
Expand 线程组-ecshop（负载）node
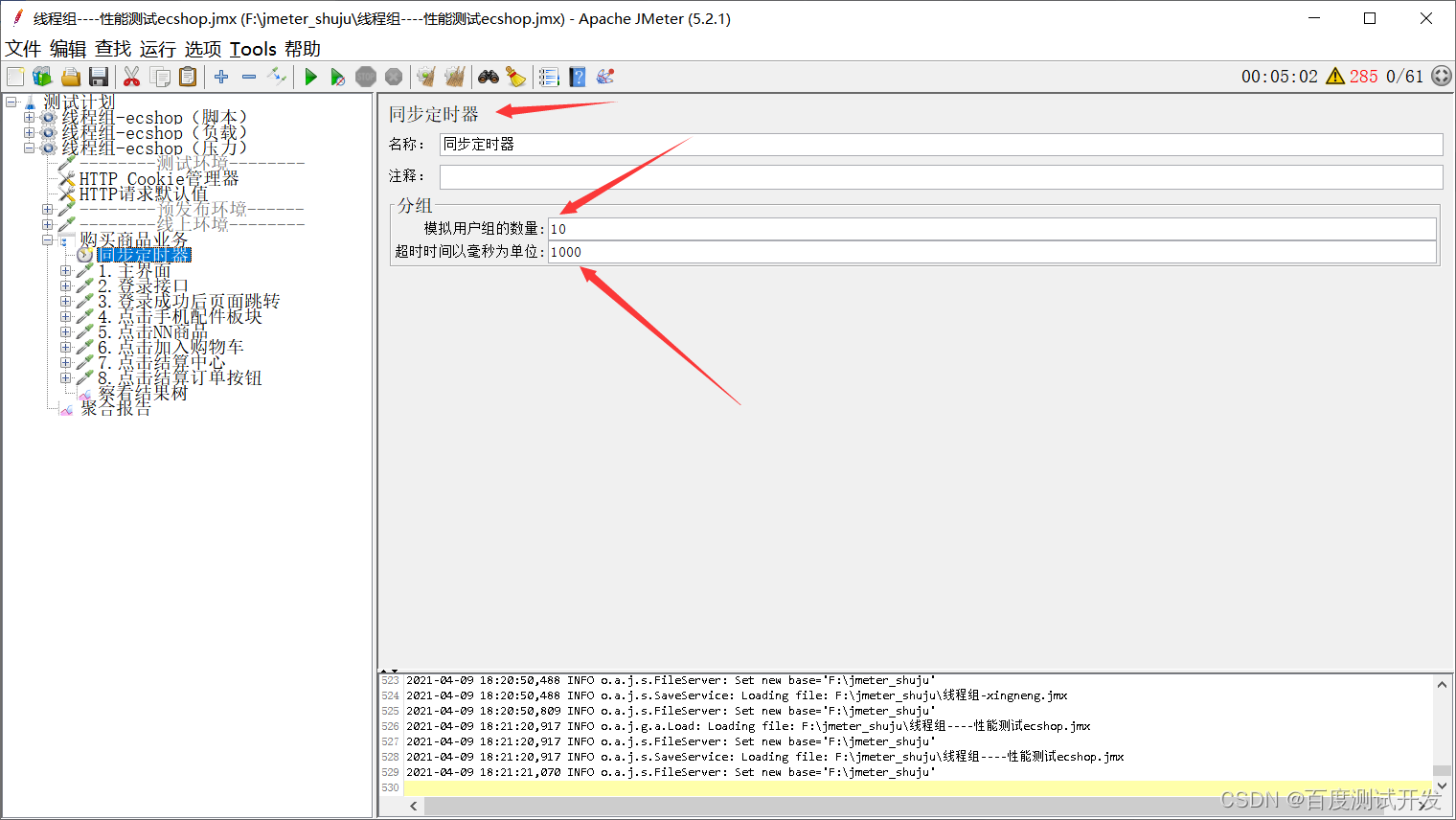coord(29,133)
